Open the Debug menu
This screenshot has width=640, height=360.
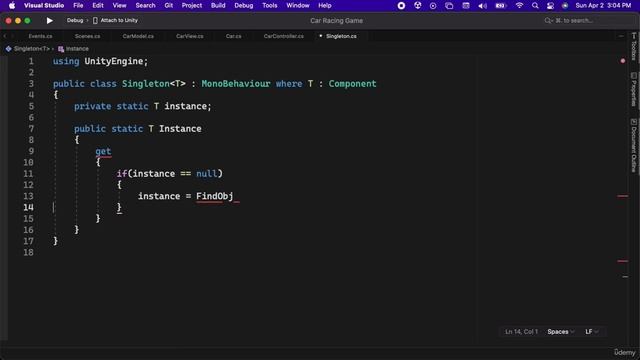point(244,5)
